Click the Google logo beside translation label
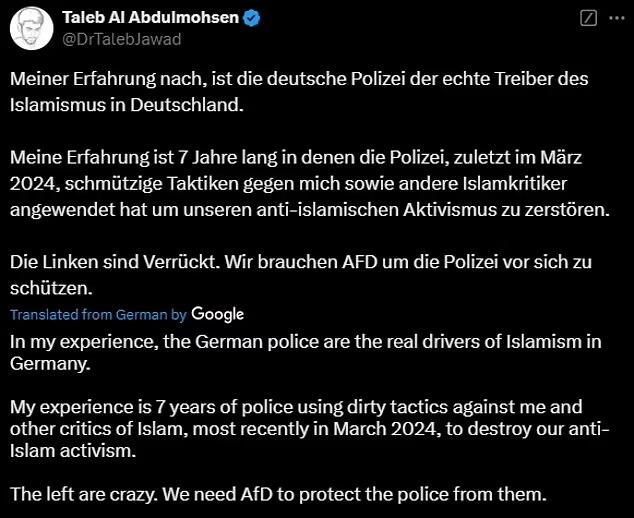Viewport: 634px width, 518px height. pyautogui.click(x=218, y=314)
